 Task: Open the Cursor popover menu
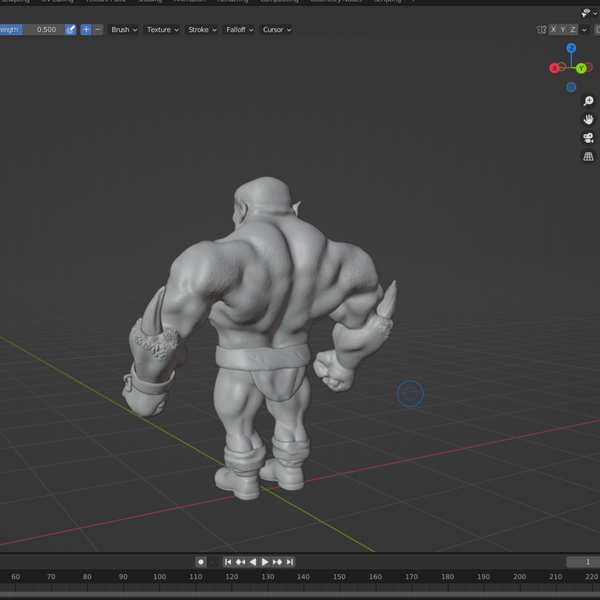(276, 30)
